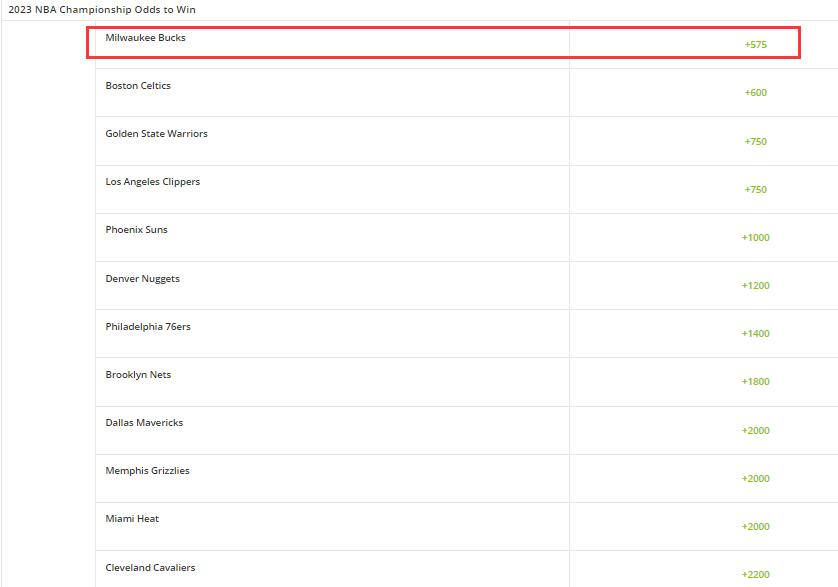Select the Denver Nuggets team name

tap(143, 279)
